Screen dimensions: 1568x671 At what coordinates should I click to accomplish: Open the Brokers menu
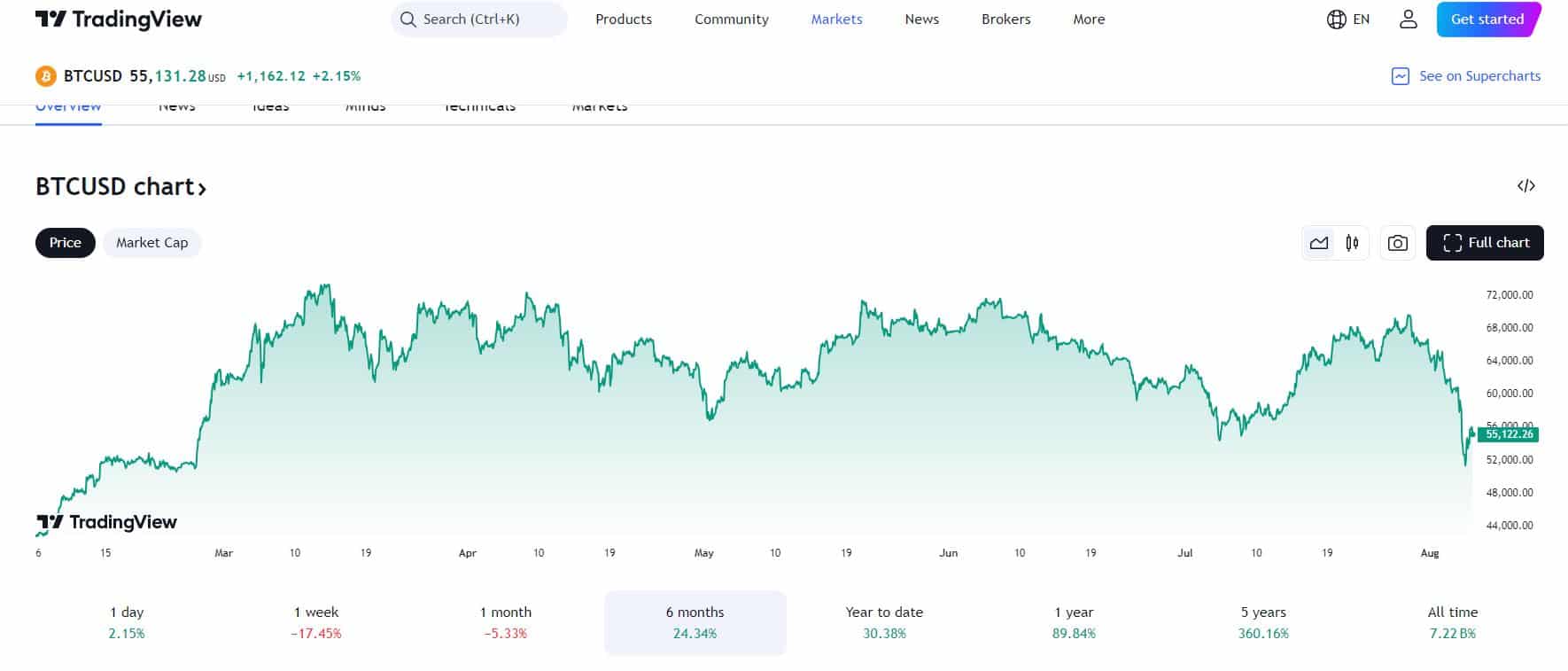click(x=1006, y=20)
